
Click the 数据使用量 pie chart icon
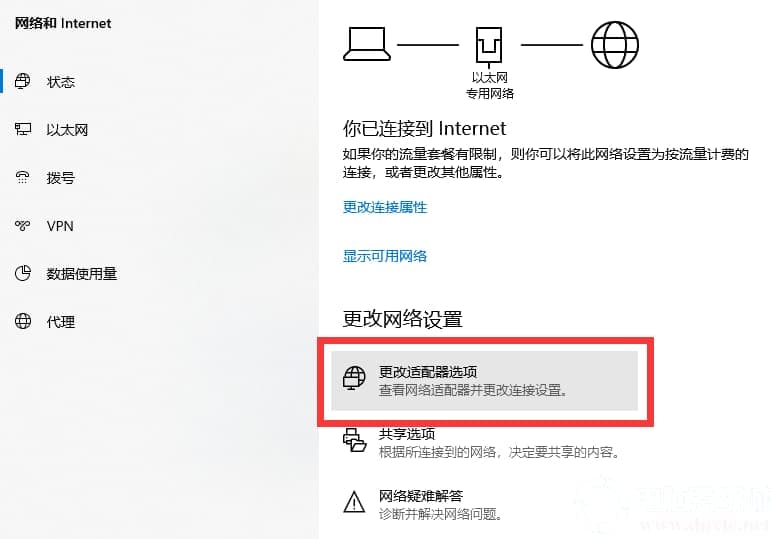click(x=23, y=273)
